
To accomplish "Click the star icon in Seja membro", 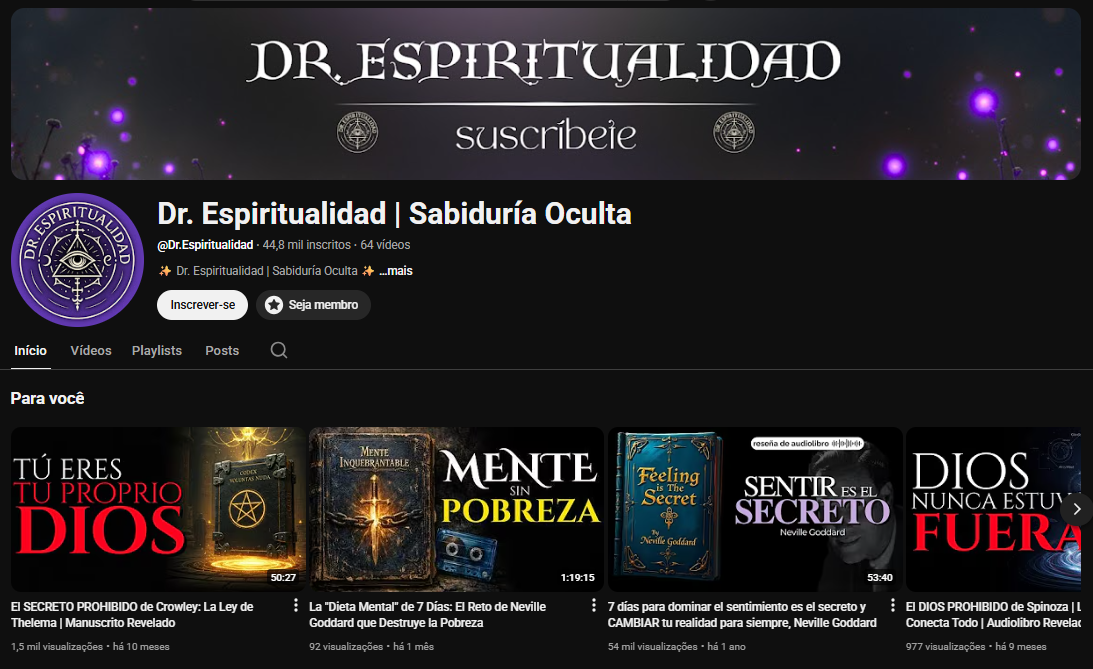I will (x=274, y=305).
